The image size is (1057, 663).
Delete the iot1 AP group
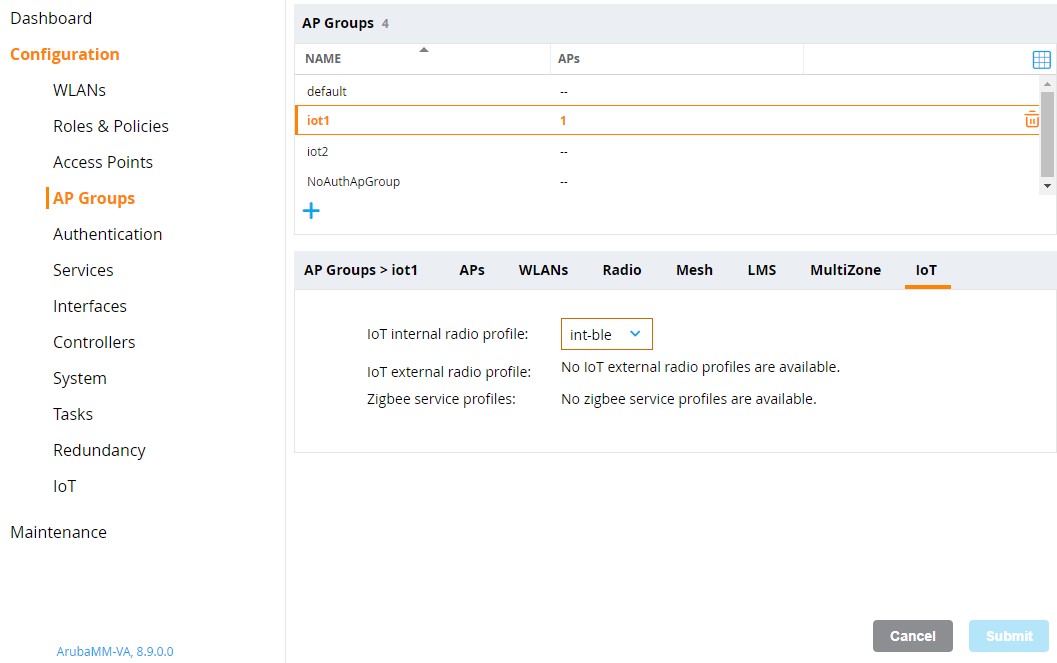click(x=1031, y=119)
